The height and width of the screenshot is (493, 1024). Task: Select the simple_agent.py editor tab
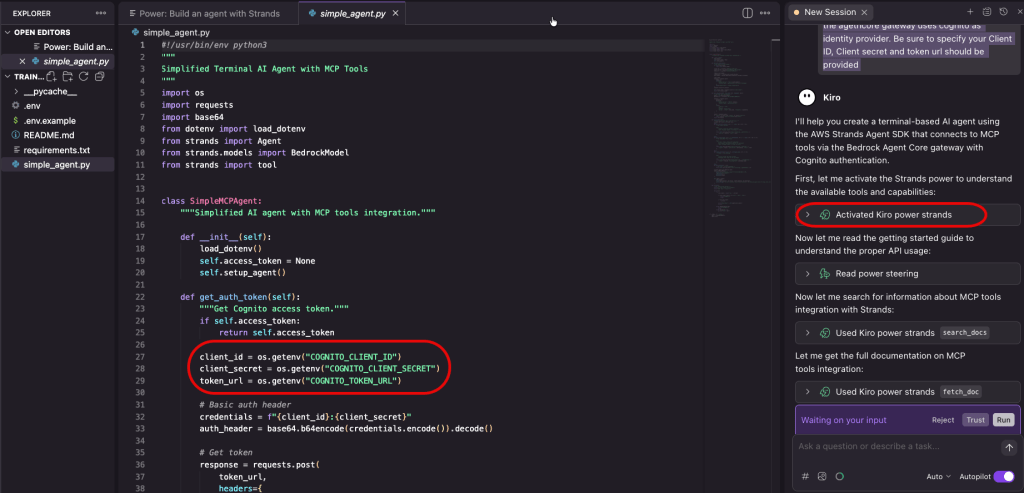point(353,14)
